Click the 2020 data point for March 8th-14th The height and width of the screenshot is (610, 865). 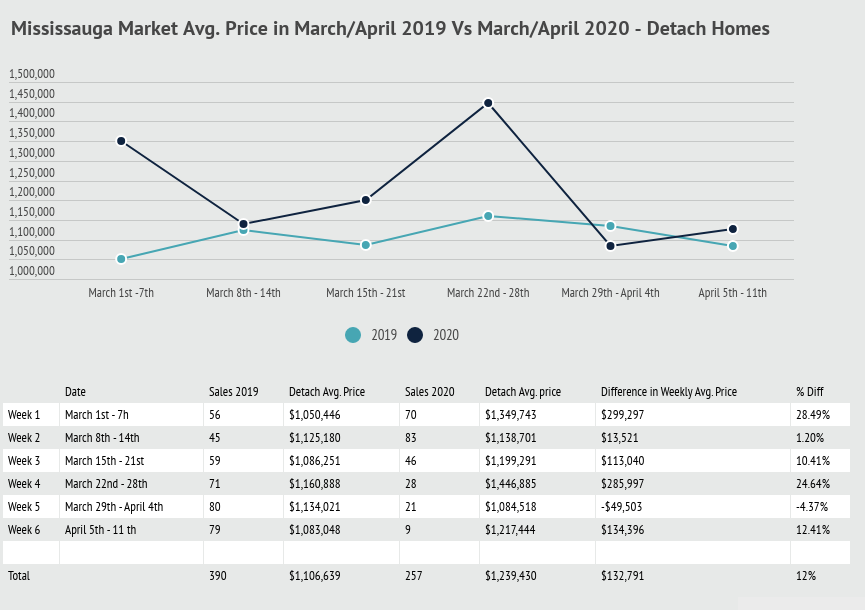243,224
